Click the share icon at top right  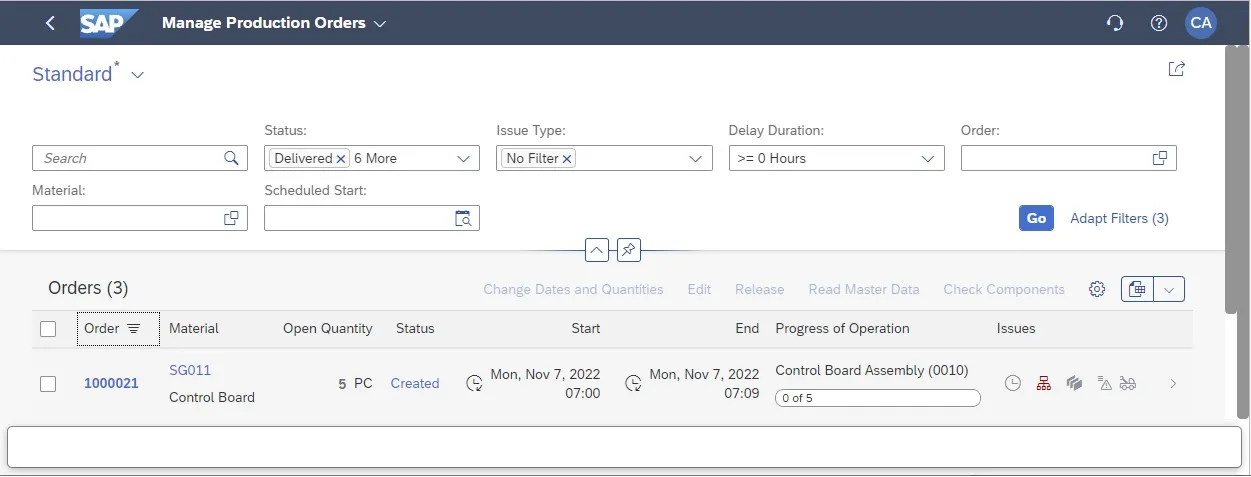[1177, 69]
